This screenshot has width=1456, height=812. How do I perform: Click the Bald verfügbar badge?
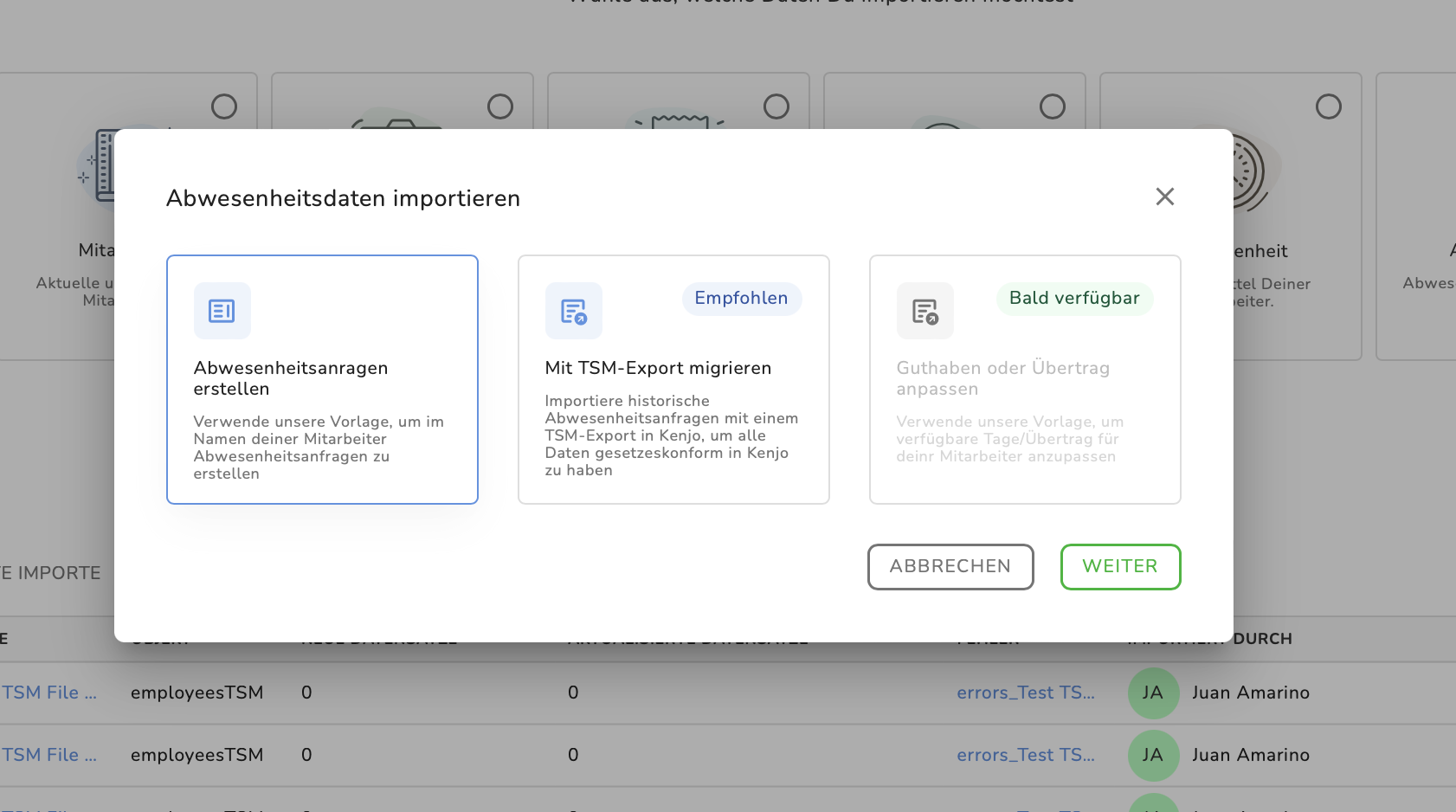[1074, 299]
